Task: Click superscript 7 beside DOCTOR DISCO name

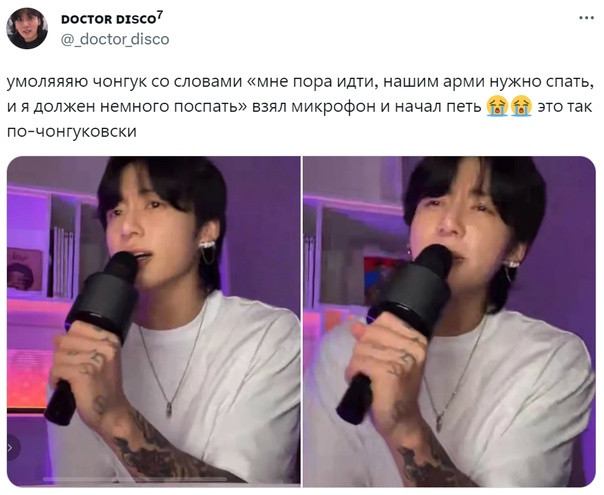Action: coord(160,15)
